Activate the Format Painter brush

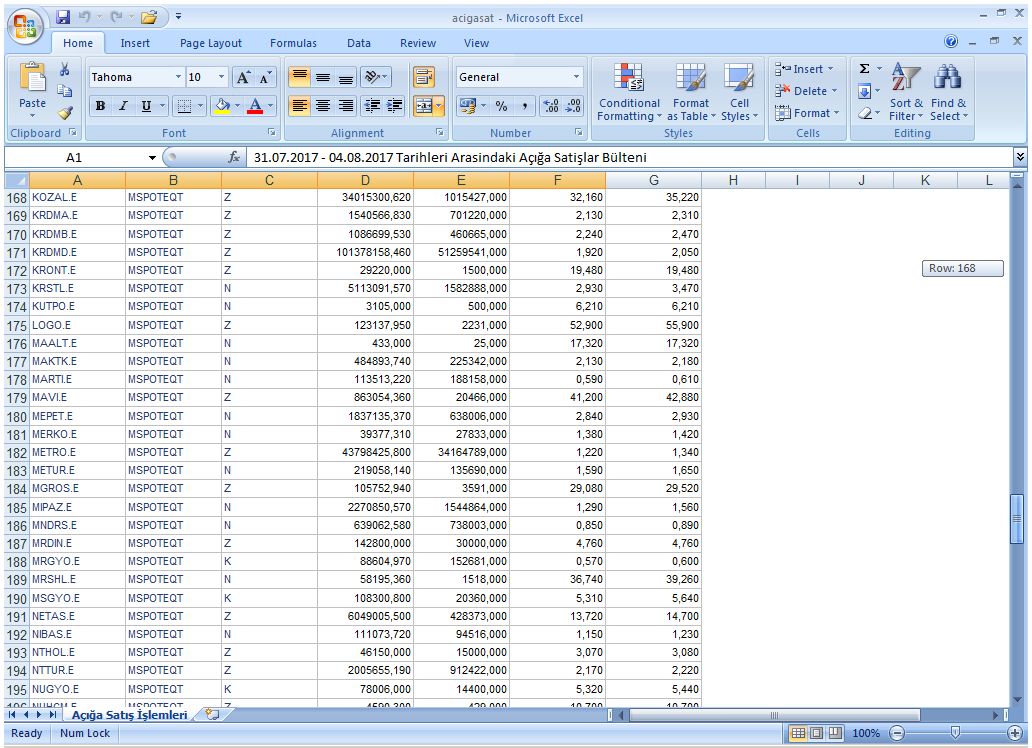[64, 113]
